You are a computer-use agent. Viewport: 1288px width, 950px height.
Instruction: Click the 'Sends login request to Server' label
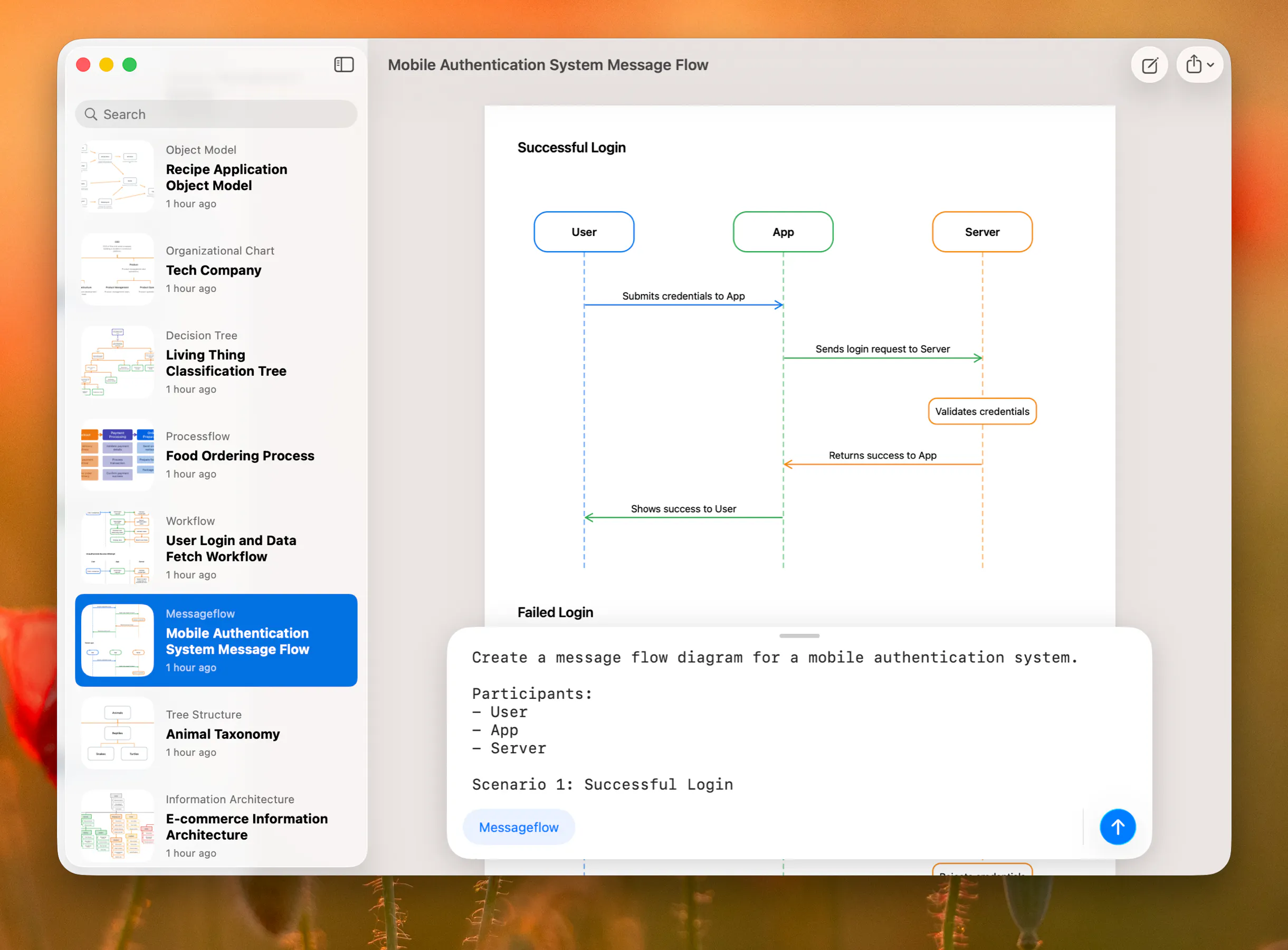coord(883,348)
